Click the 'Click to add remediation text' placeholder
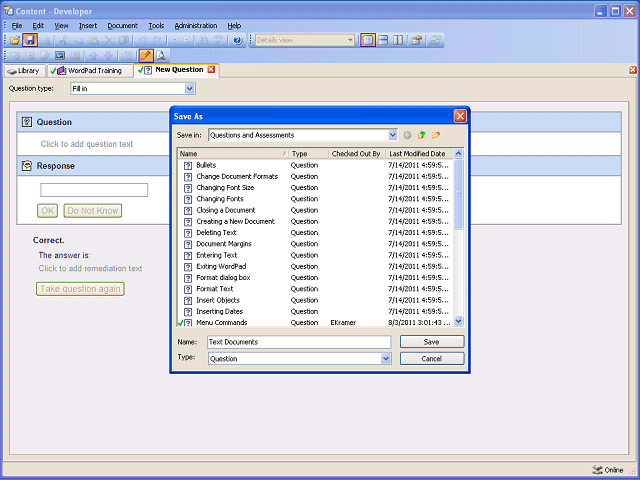The width and height of the screenshot is (640, 480). pos(90,269)
